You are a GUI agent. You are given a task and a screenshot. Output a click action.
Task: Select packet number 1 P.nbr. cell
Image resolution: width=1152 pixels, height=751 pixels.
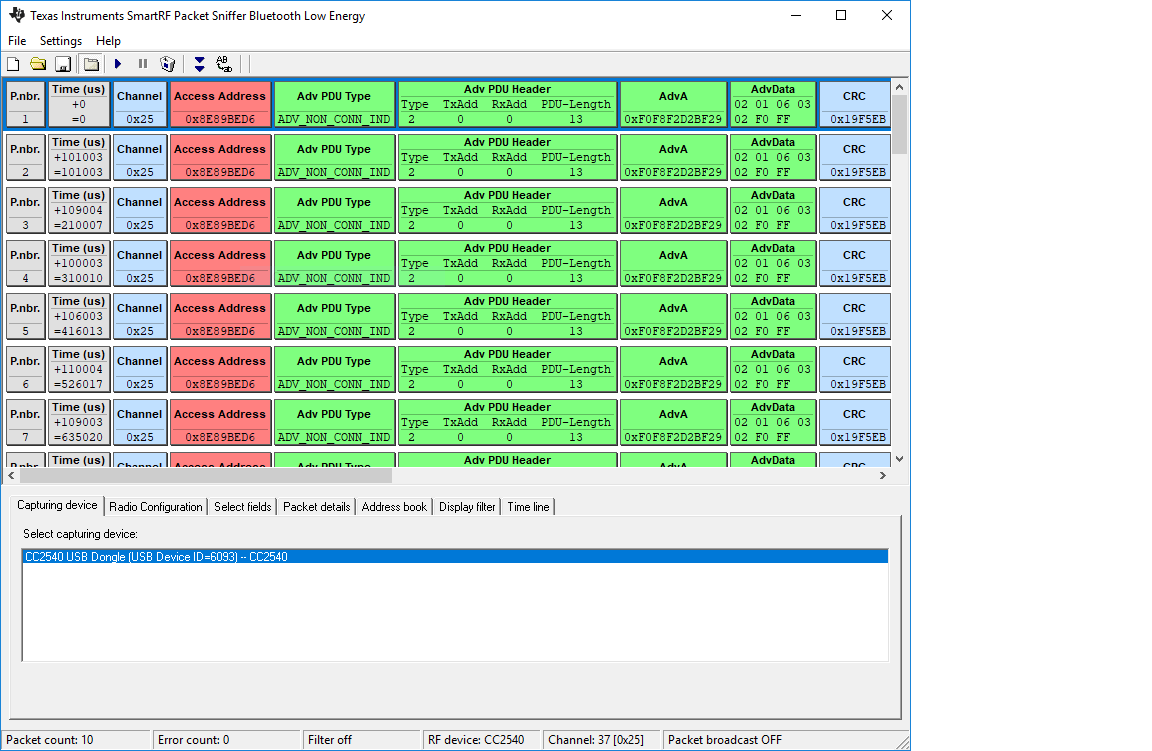[25, 104]
